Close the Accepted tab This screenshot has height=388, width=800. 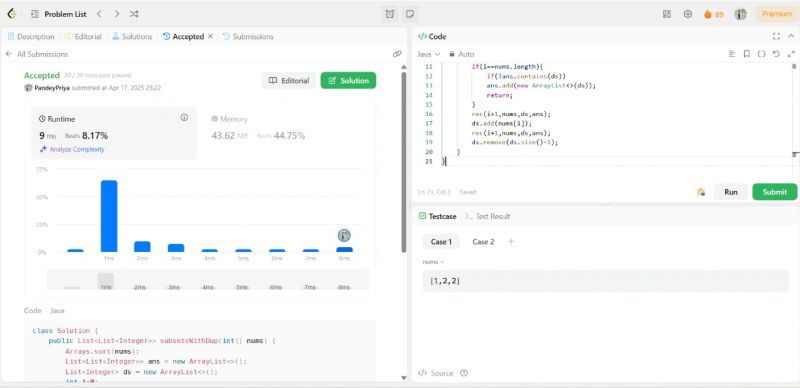point(210,37)
